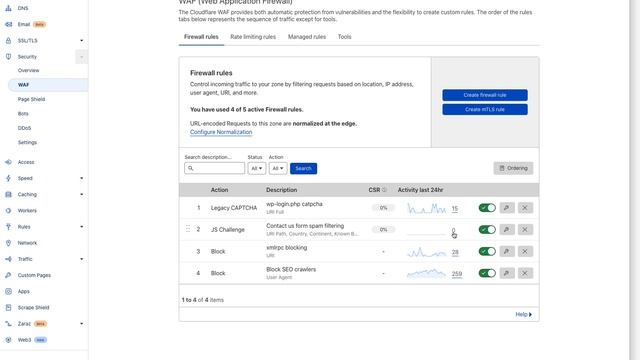Open the Status filter dropdown
This screenshot has height=360, width=640.
pyautogui.click(x=257, y=168)
